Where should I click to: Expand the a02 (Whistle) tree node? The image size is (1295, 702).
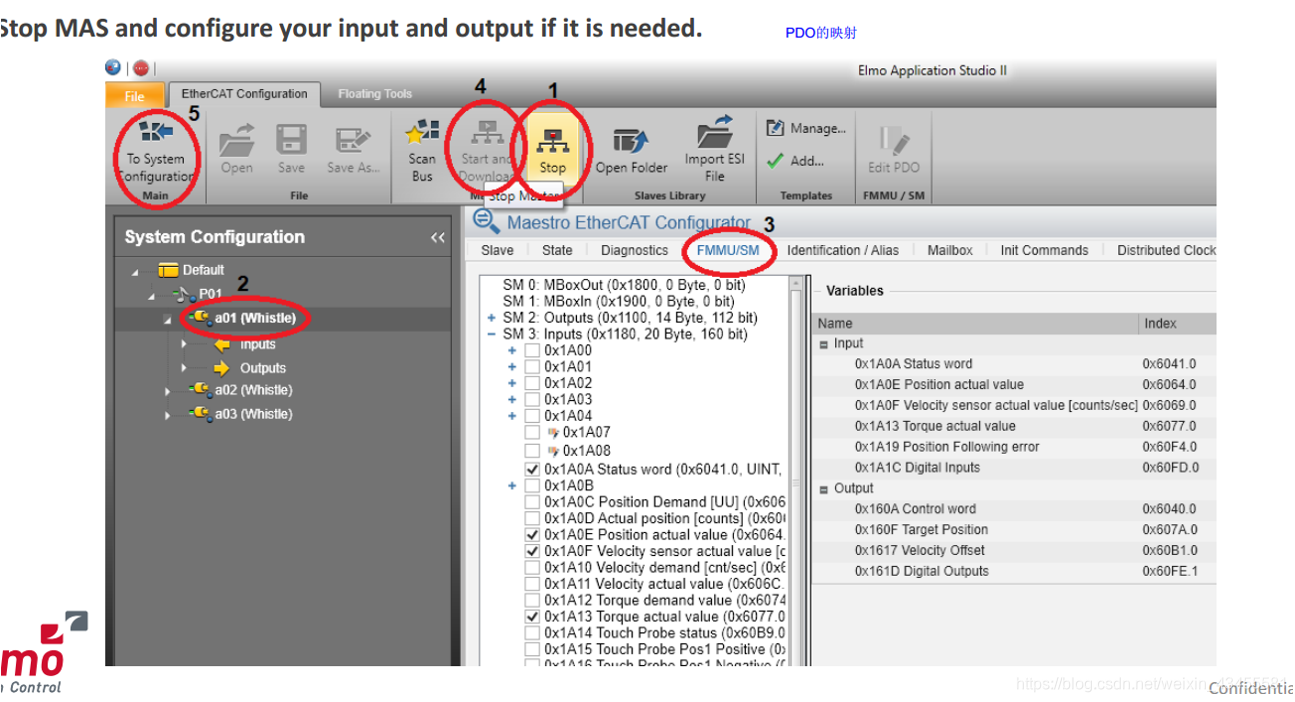(168, 391)
